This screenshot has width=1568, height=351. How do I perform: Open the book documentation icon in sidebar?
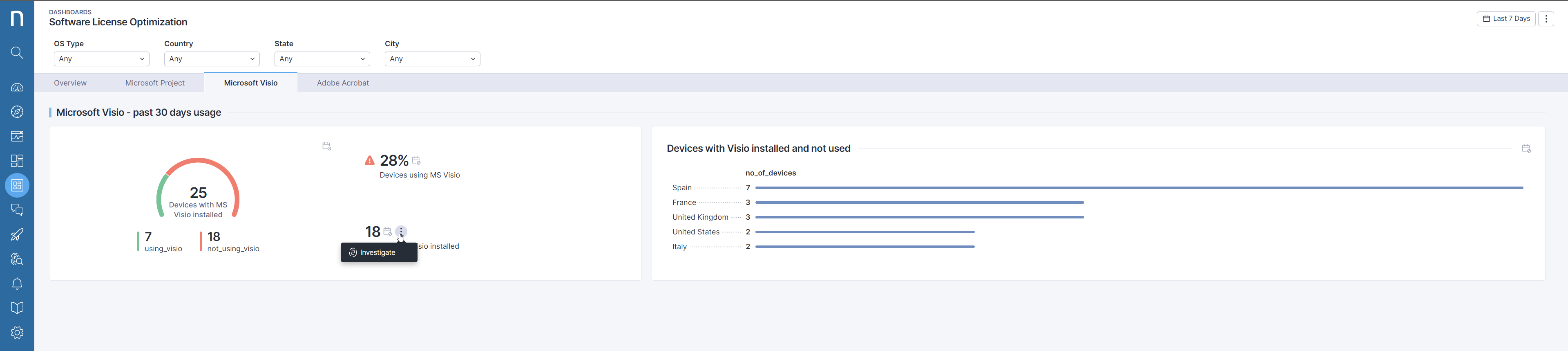[x=17, y=308]
